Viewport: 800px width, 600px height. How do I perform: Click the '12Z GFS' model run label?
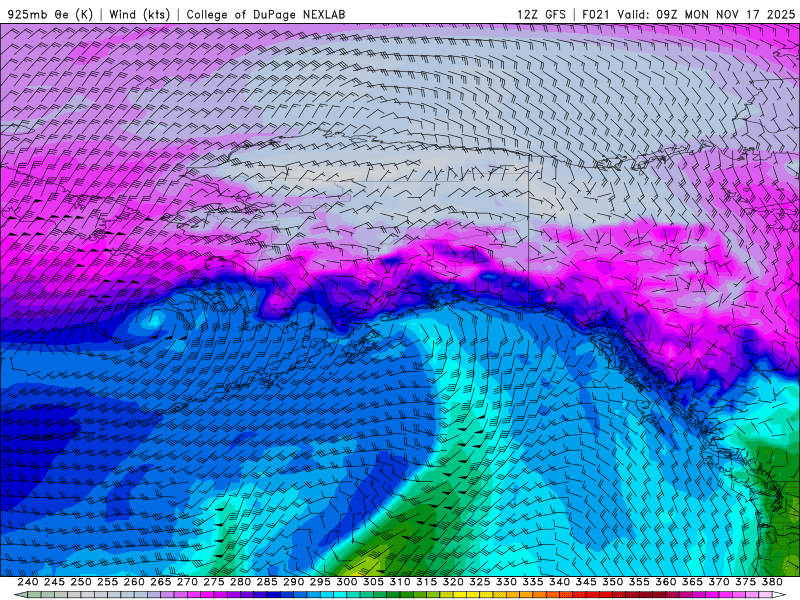click(x=541, y=14)
